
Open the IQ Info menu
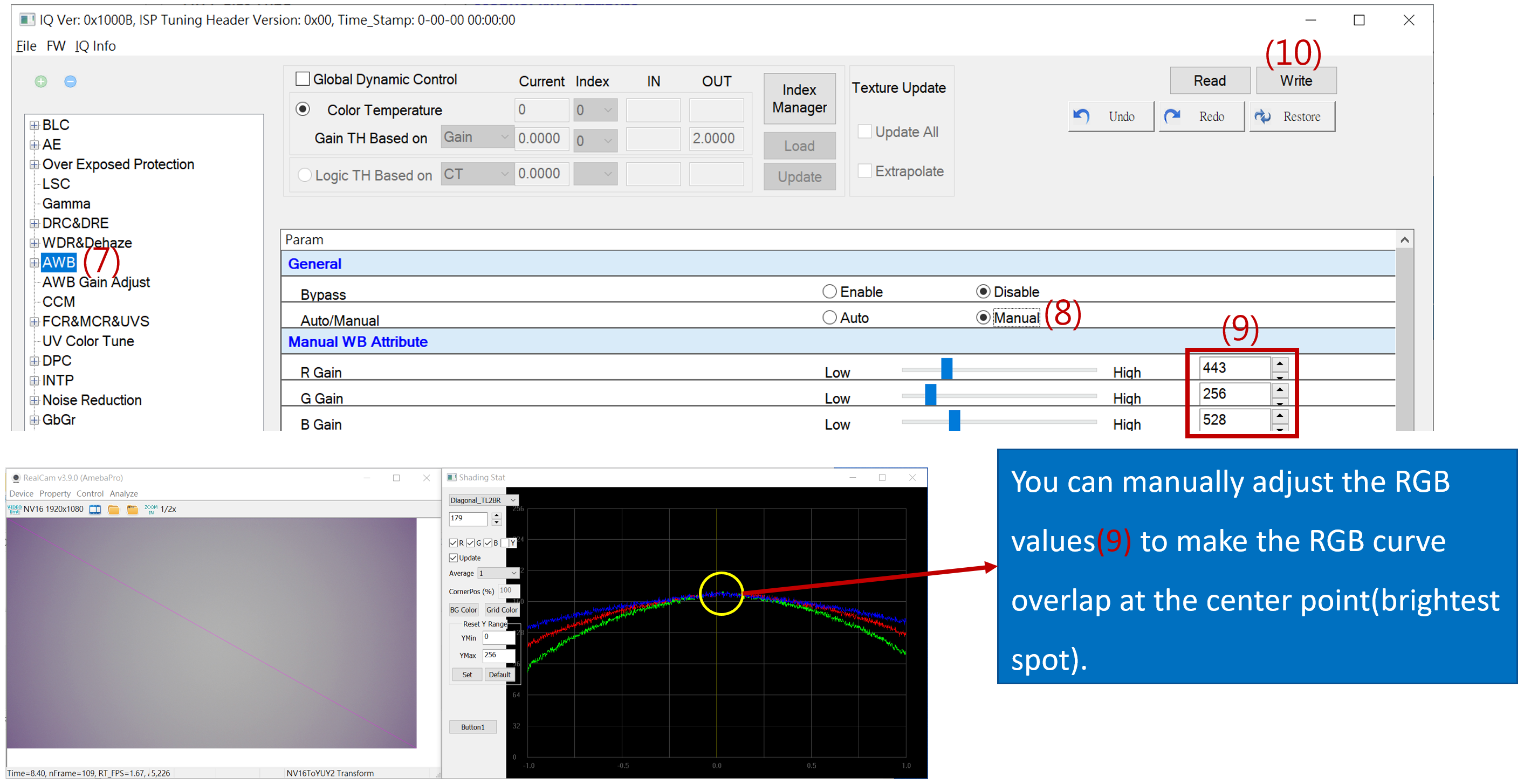95,46
